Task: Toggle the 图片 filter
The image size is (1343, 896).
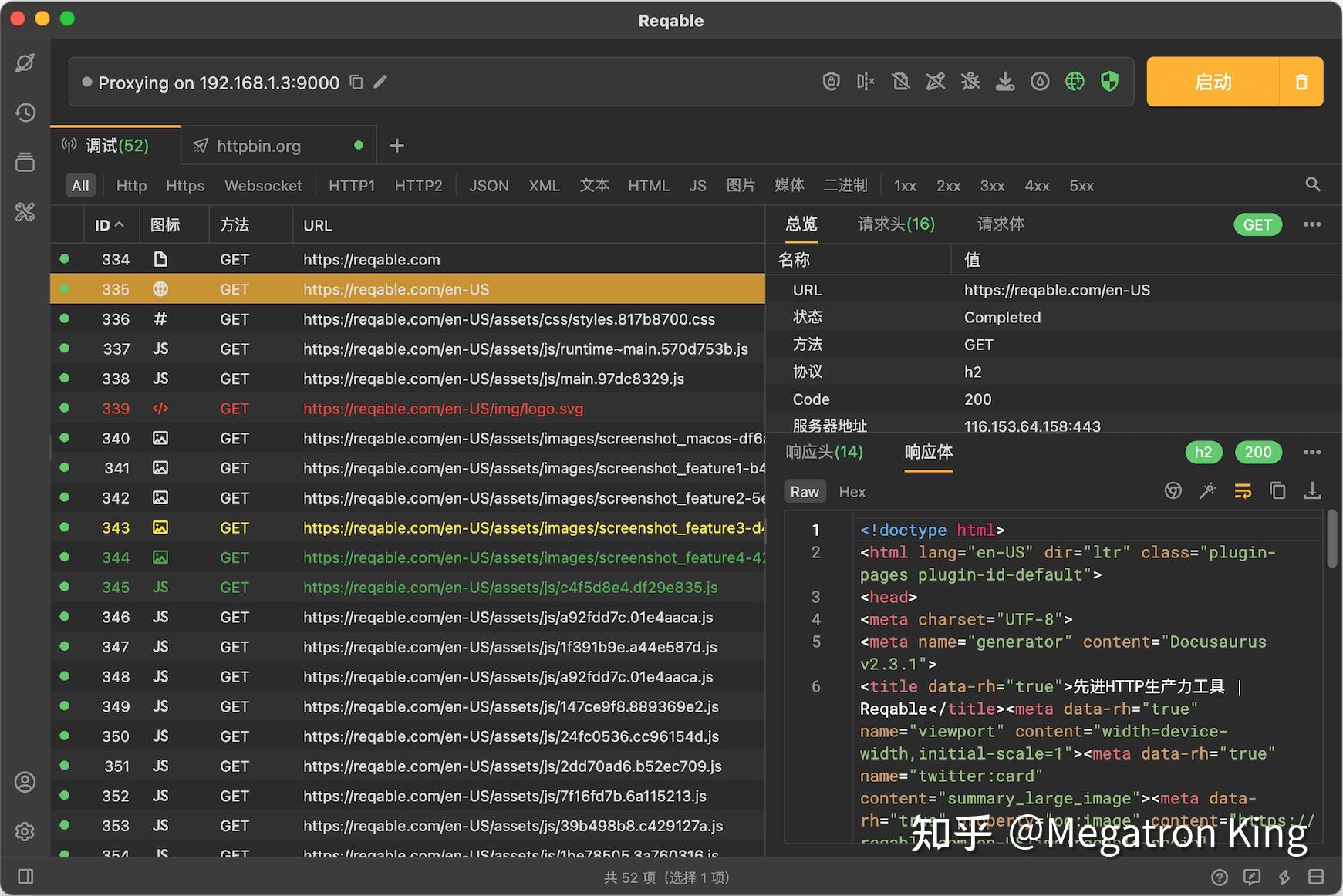Action: click(x=741, y=185)
